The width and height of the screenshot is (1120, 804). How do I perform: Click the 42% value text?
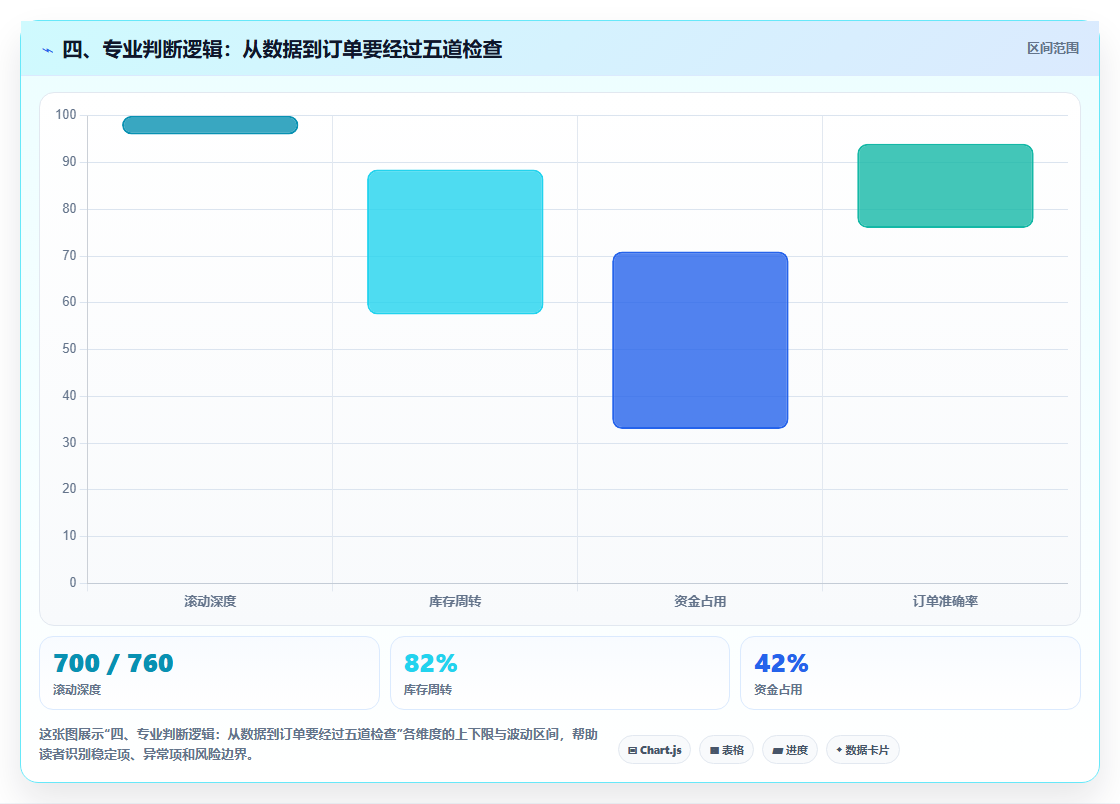[x=781, y=663]
